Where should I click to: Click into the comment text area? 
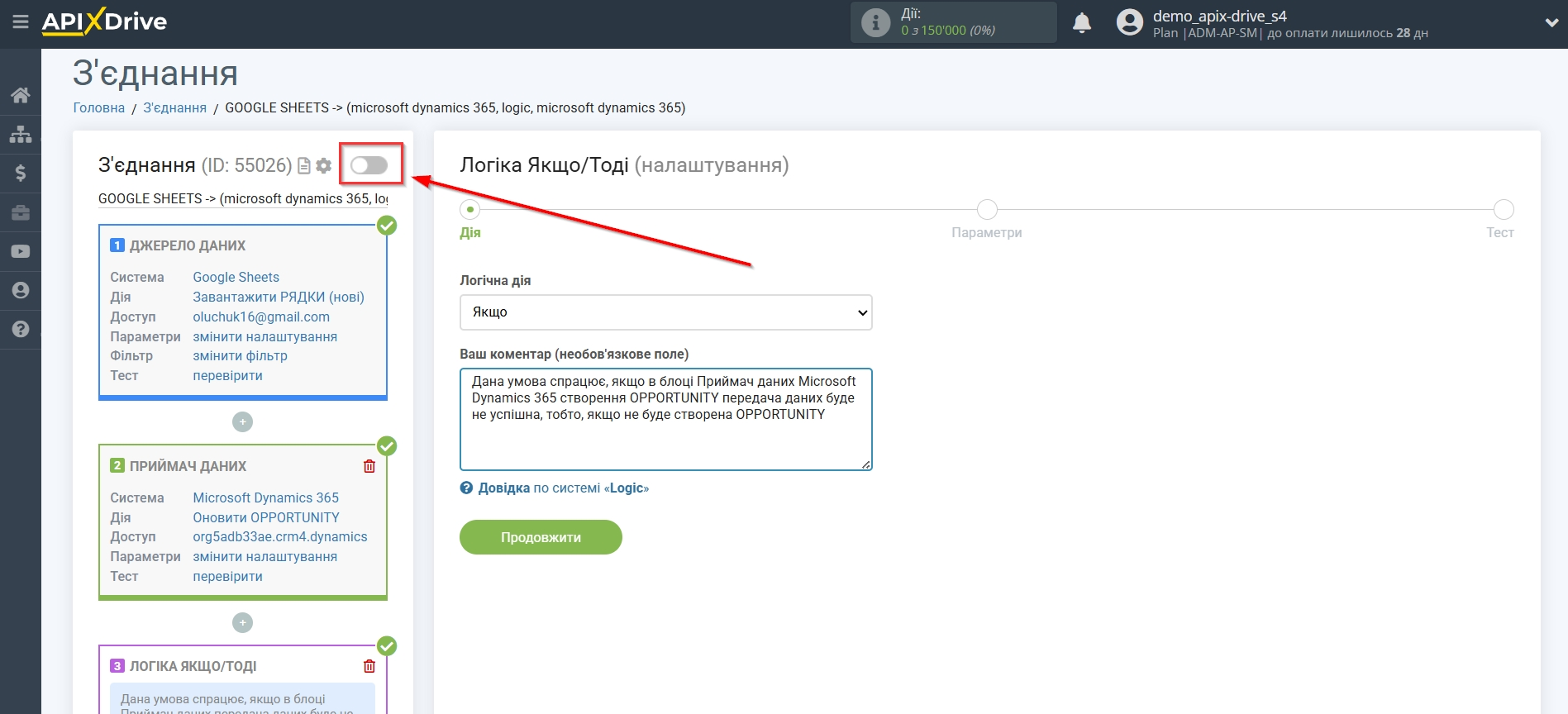665,420
